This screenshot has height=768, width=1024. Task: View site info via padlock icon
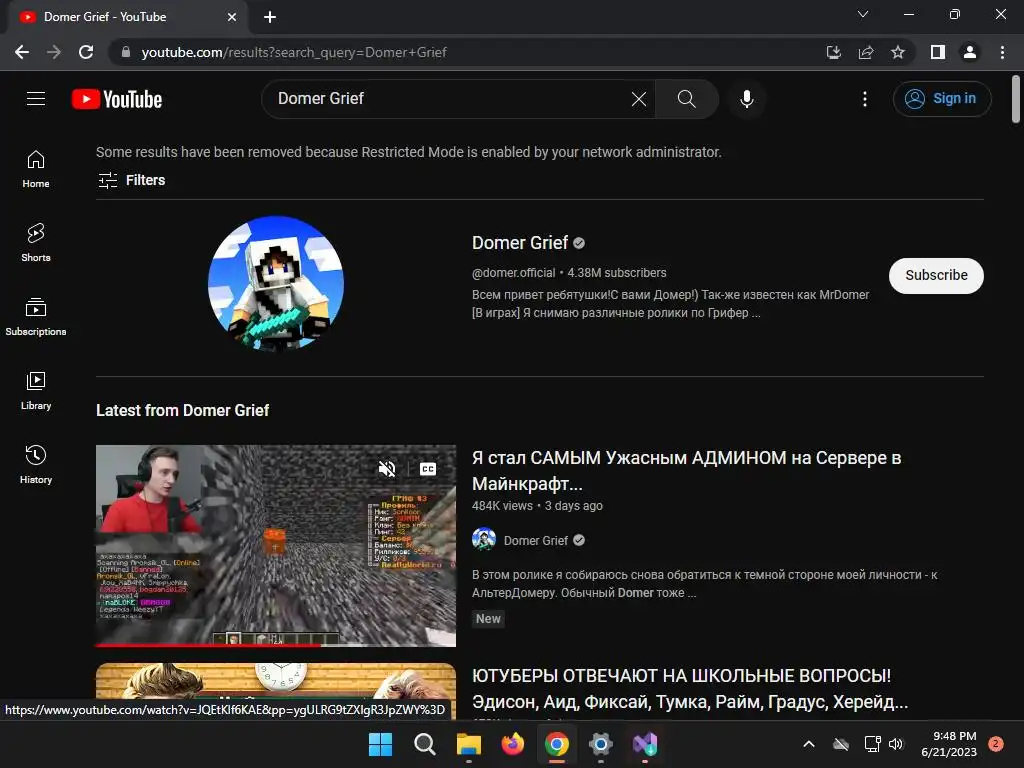(x=126, y=52)
